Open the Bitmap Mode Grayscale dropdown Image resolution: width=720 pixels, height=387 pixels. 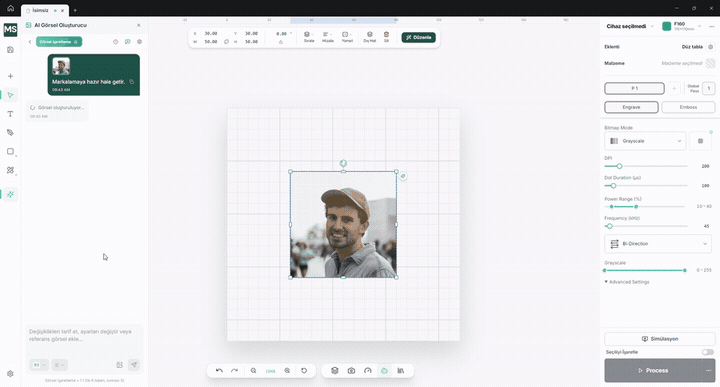645,141
